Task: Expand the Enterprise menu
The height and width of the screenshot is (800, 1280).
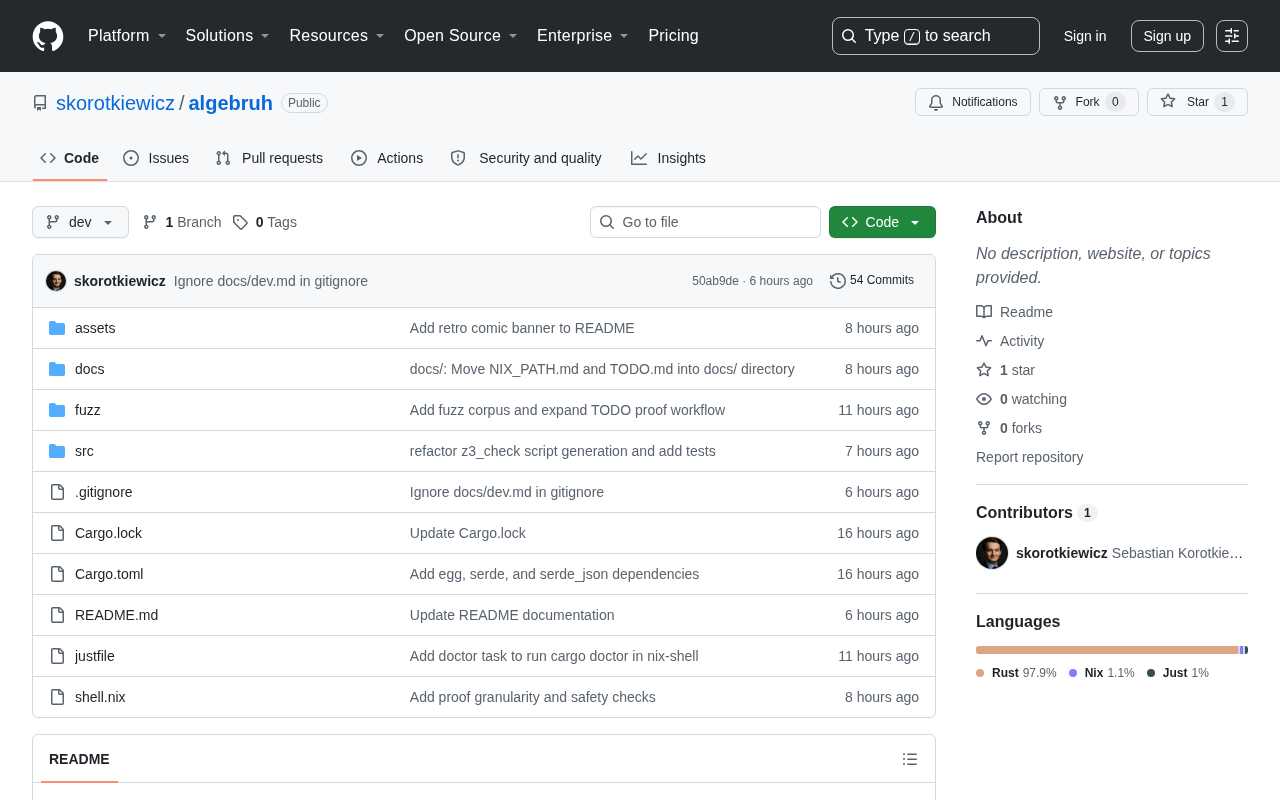Action: (583, 36)
